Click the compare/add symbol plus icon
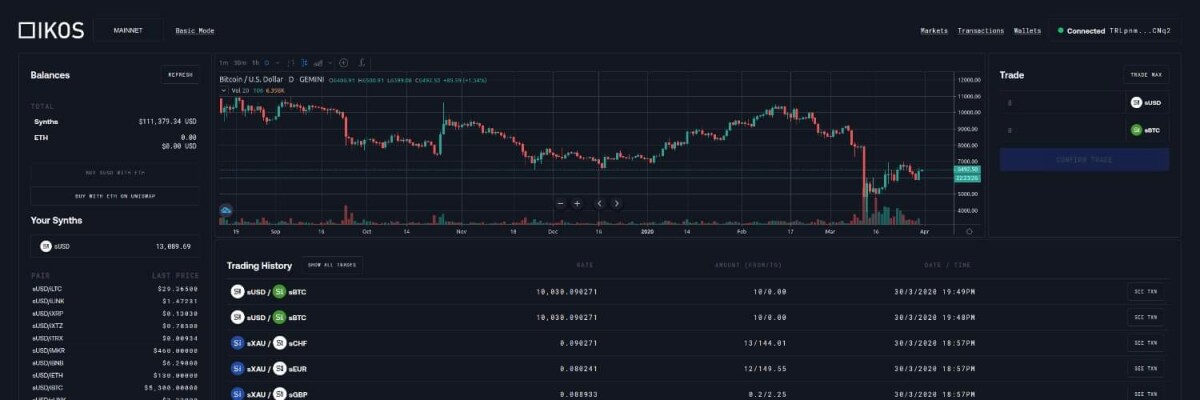 343,62
